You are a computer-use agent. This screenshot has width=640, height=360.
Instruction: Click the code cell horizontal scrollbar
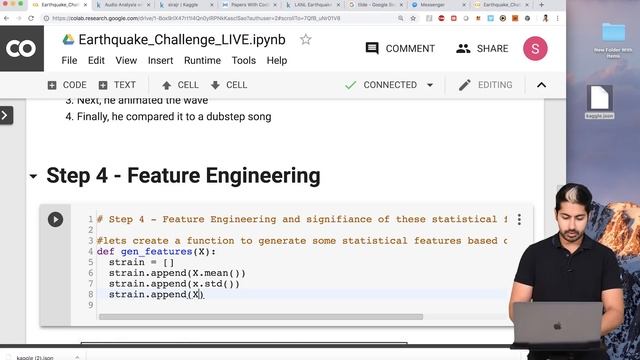coord(261,317)
